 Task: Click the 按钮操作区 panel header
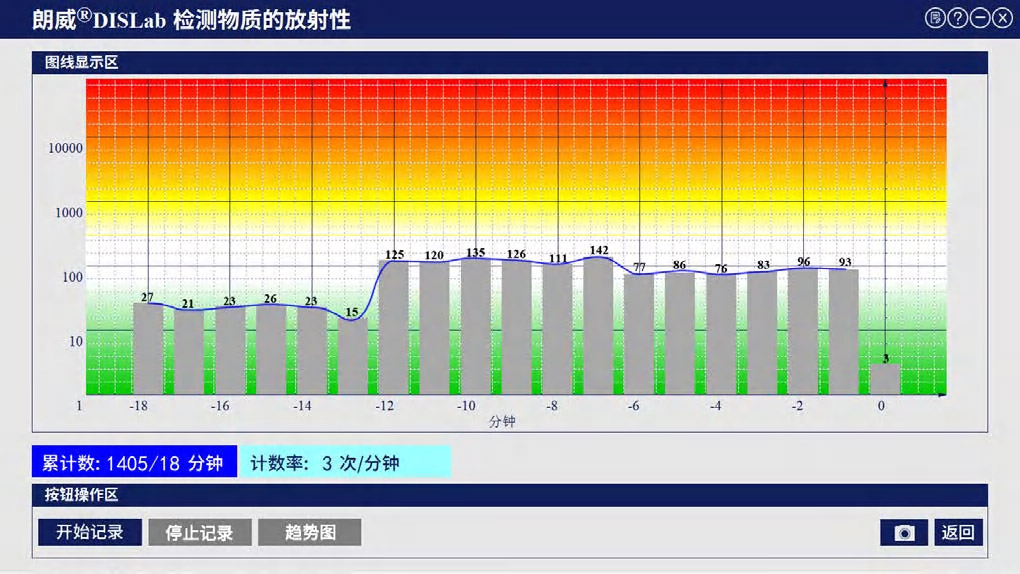82,495
